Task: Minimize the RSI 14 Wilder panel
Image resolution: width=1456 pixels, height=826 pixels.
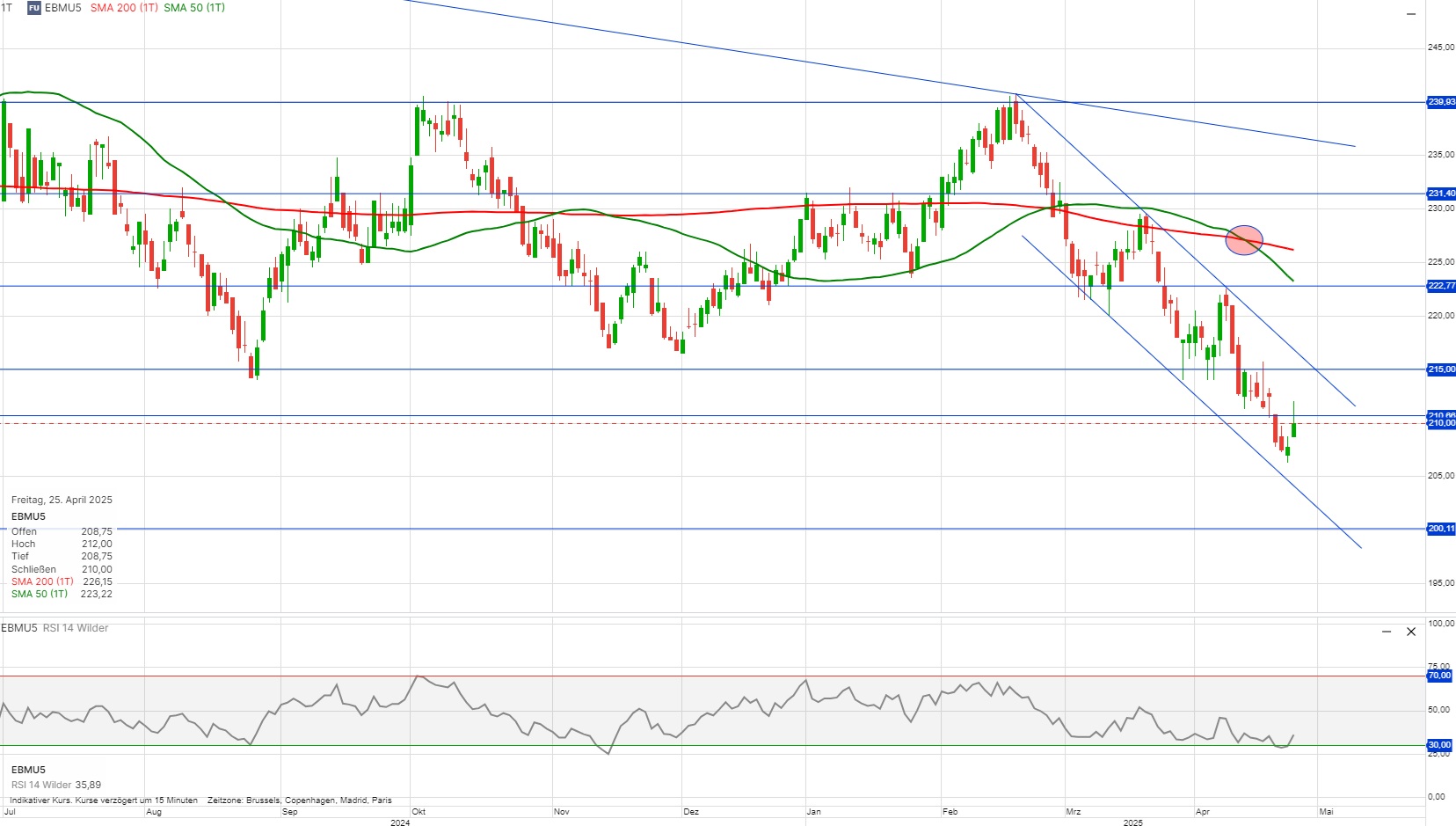Action: pos(1387,632)
